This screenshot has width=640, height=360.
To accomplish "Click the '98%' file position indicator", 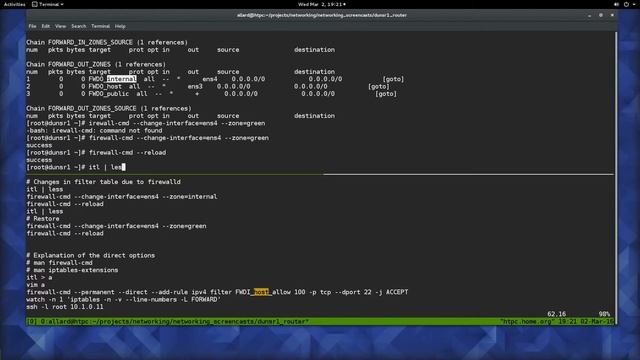I will [604, 314].
